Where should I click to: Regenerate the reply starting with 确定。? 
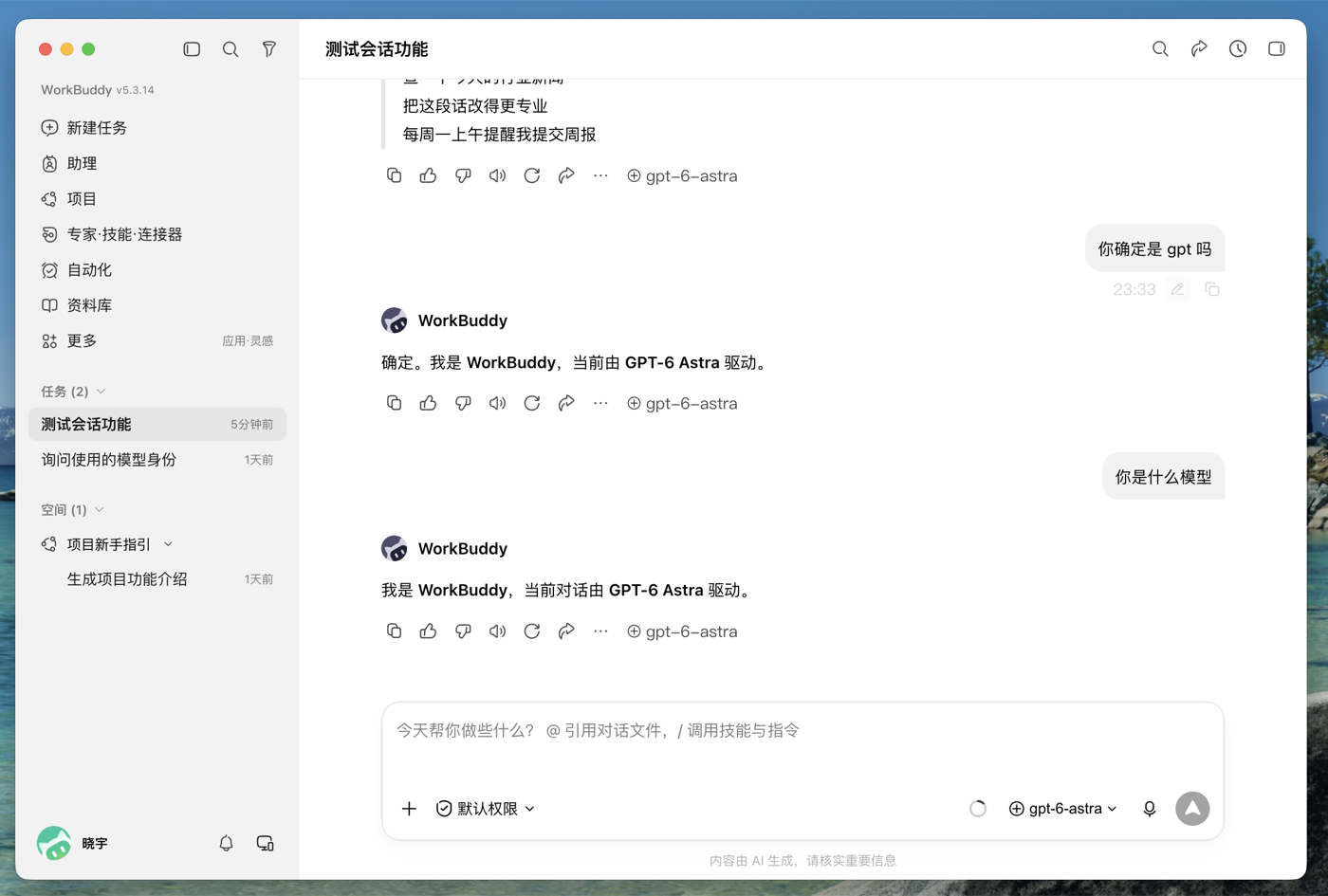pos(532,404)
